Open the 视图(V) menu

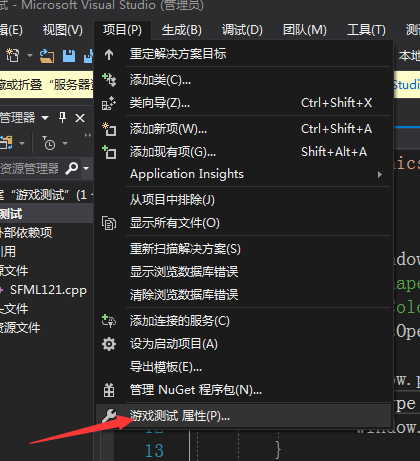[63, 30]
